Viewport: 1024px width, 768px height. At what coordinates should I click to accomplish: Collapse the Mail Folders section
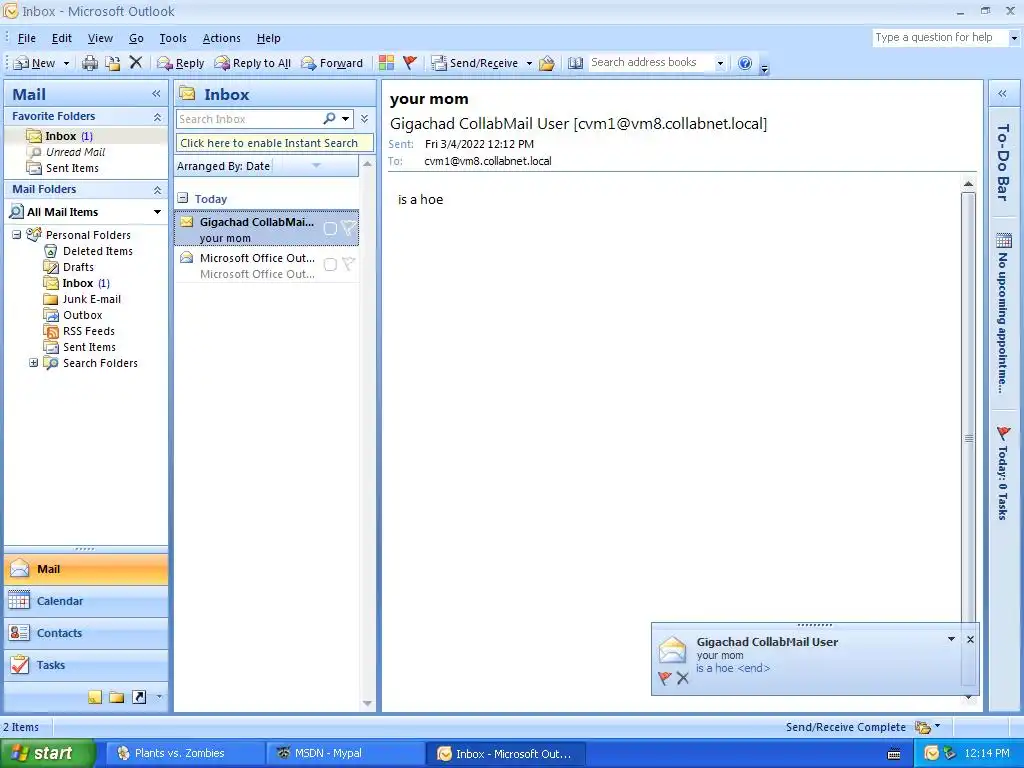157,190
